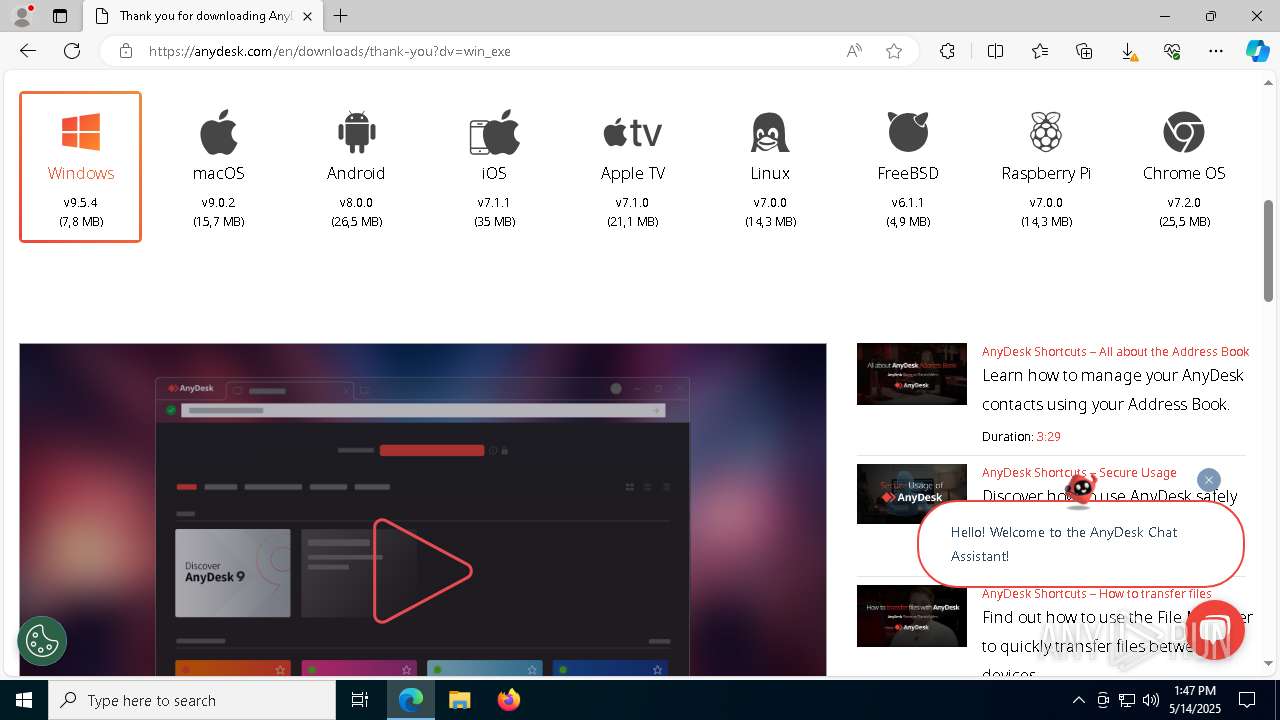Open the network status icon
1280x720 pixels.
[x=1127, y=700]
